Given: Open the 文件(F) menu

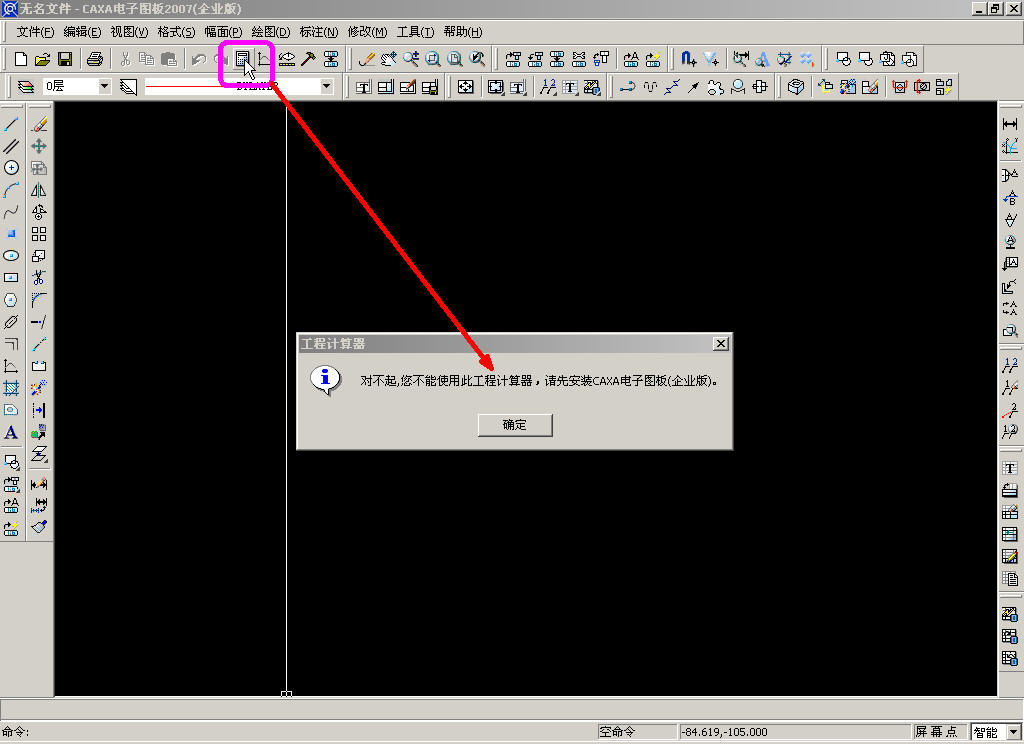Looking at the screenshot, I should click(x=35, y=31).
